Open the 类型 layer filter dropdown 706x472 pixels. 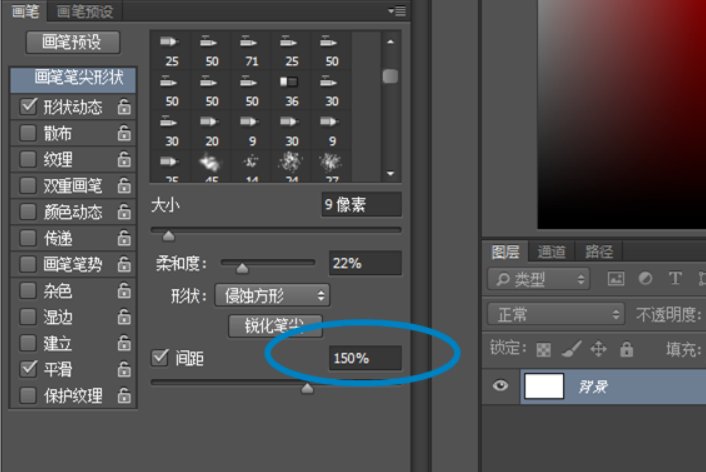coord(539,279)
